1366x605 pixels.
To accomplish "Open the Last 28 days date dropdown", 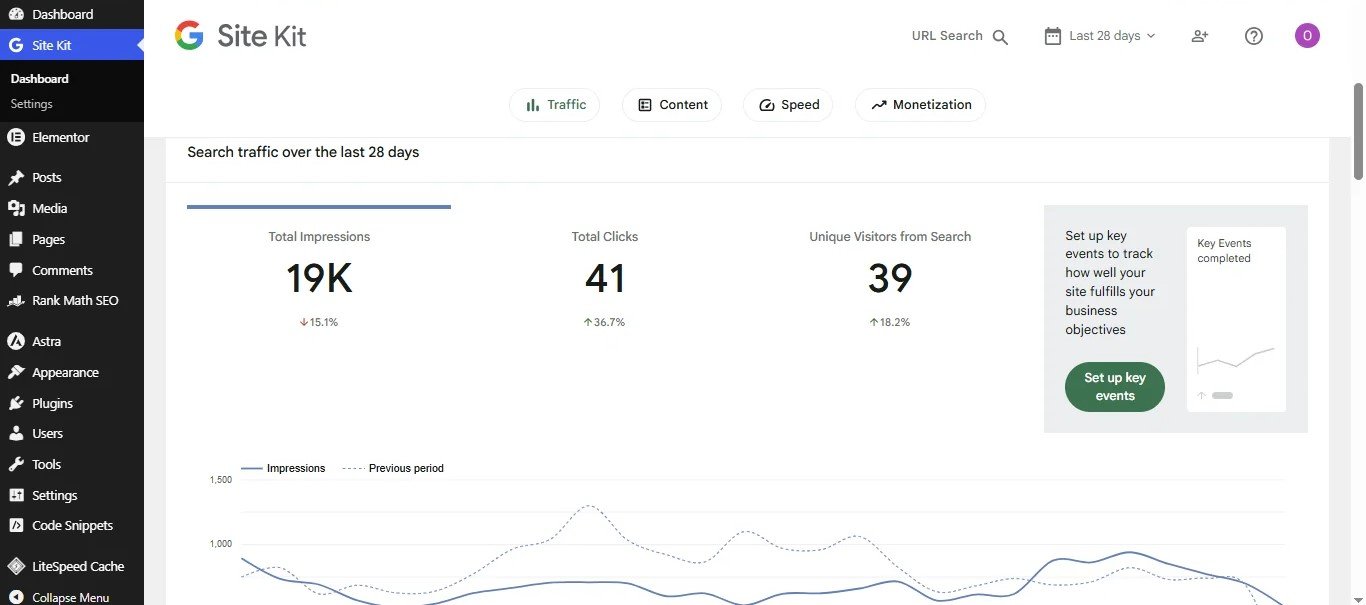I will pyautogui.click(x=1100, y=36).
